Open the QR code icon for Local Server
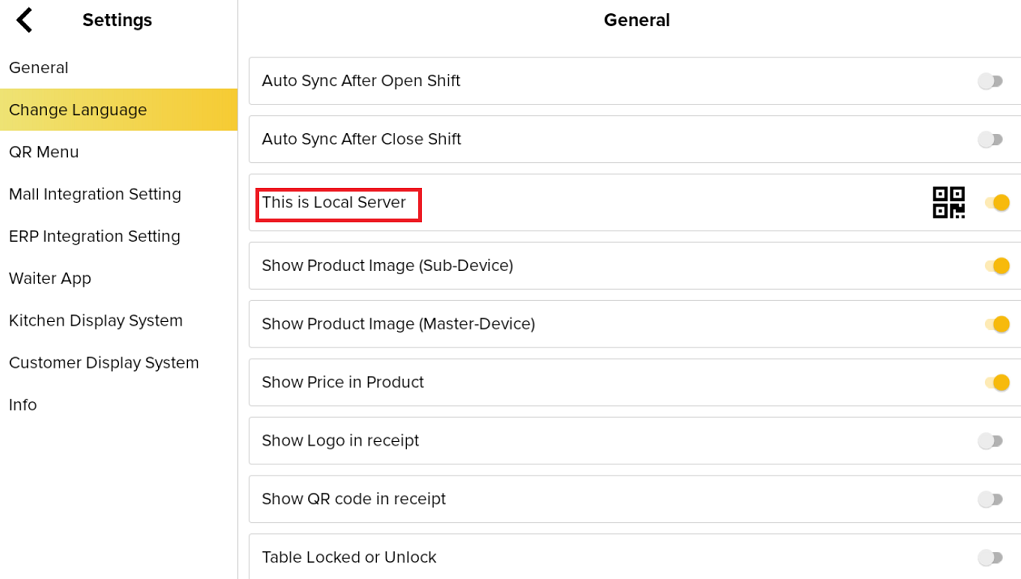This screenshot has width=1021, height=579. 948,202
